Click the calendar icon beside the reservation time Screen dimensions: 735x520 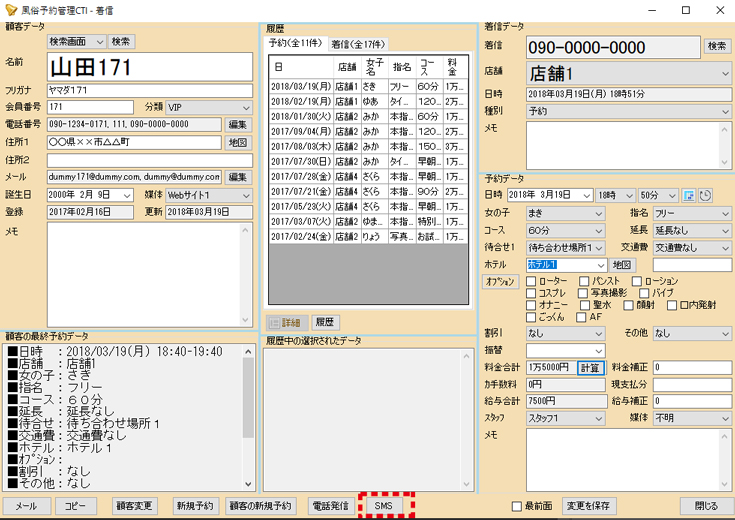click(689, 195)
